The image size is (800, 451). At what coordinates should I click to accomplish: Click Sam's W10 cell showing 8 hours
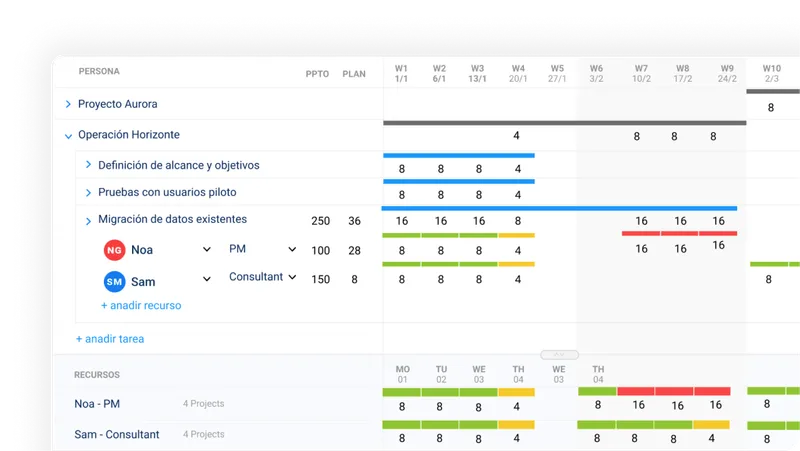pos(768,279)
